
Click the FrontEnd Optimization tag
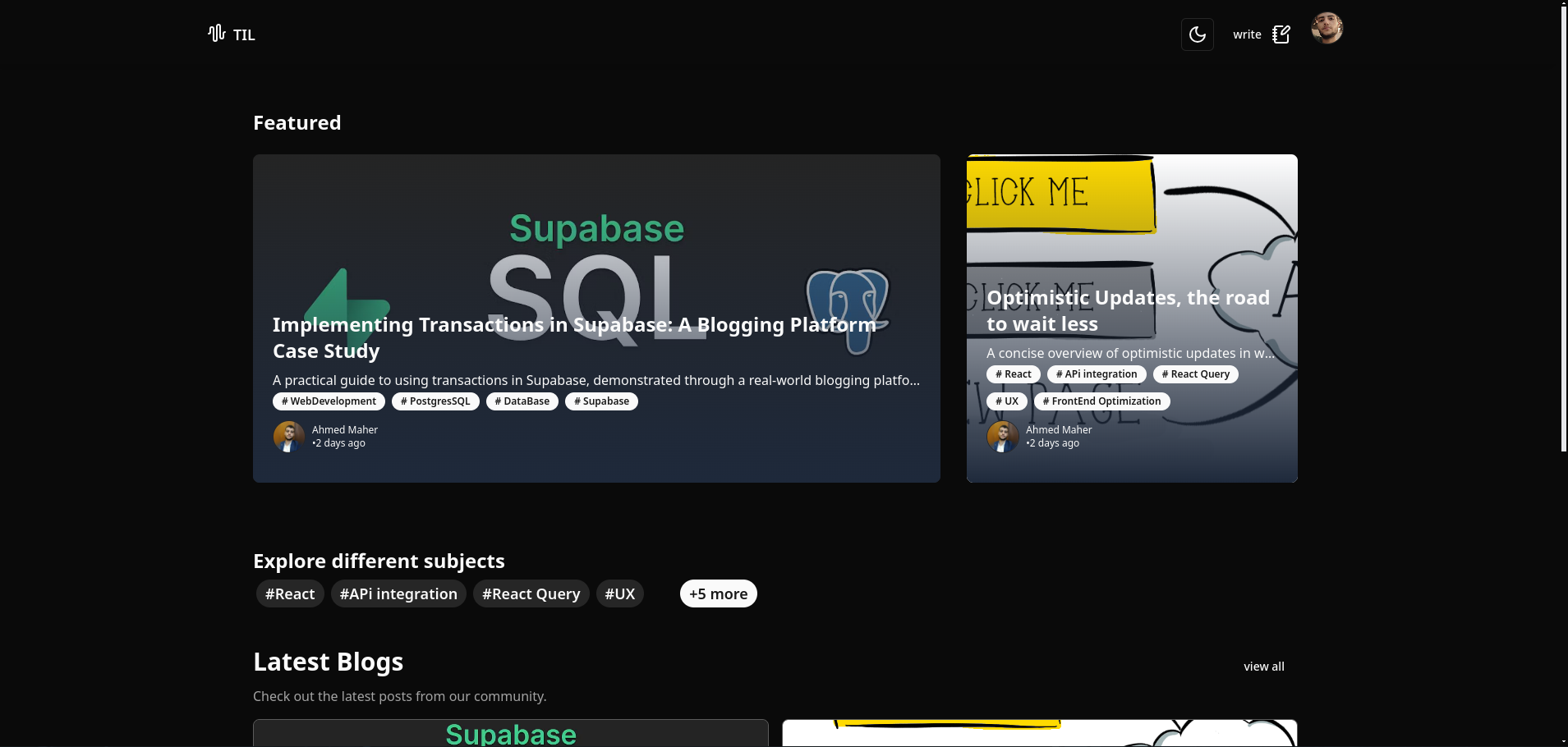pos(1101,401)
